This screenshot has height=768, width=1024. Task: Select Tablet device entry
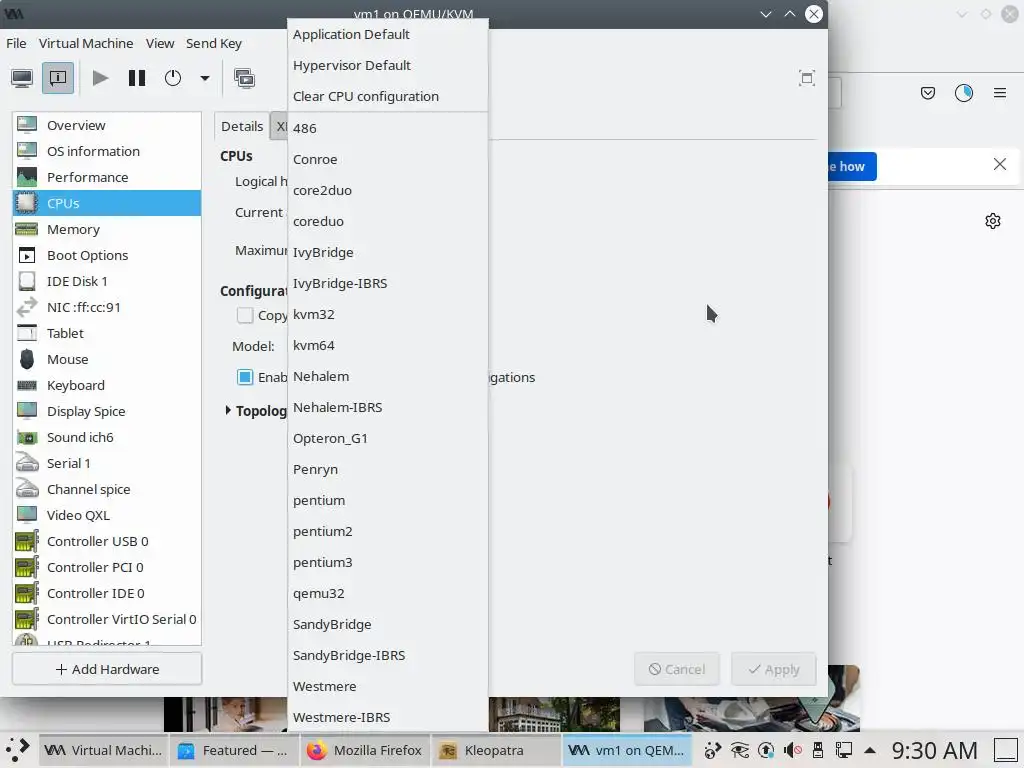point(107,334)
